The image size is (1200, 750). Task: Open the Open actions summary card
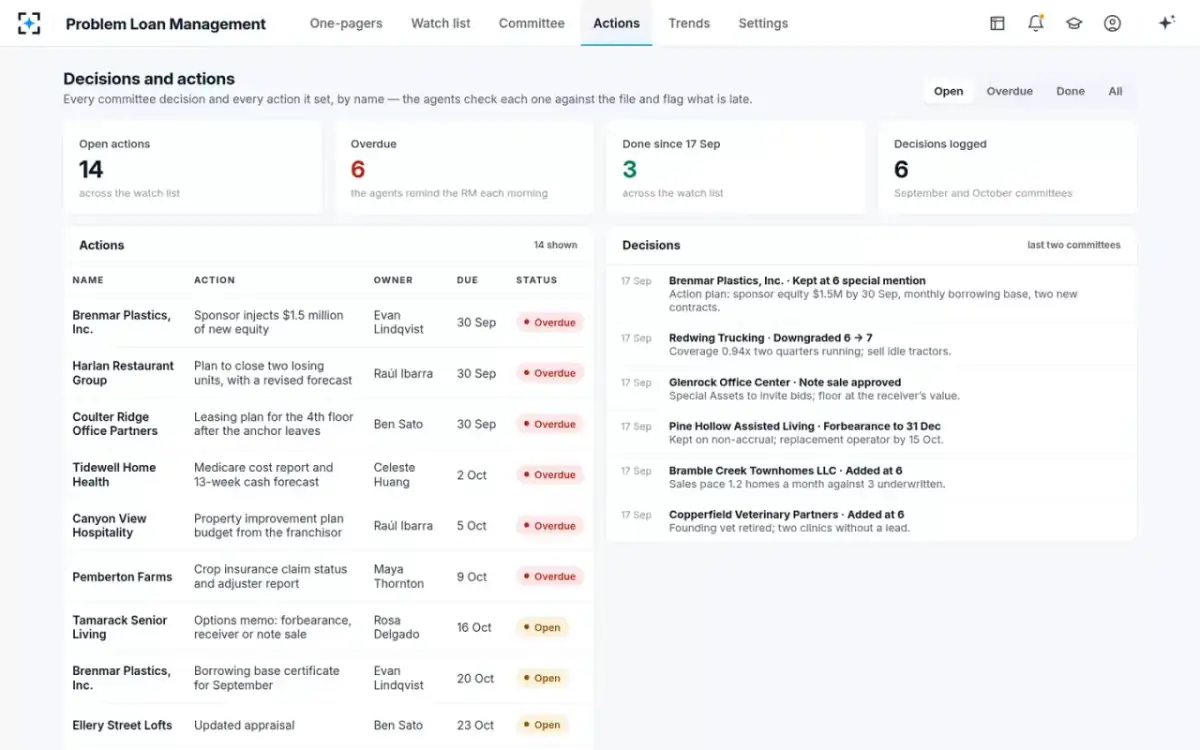click(x=193, y=168)
